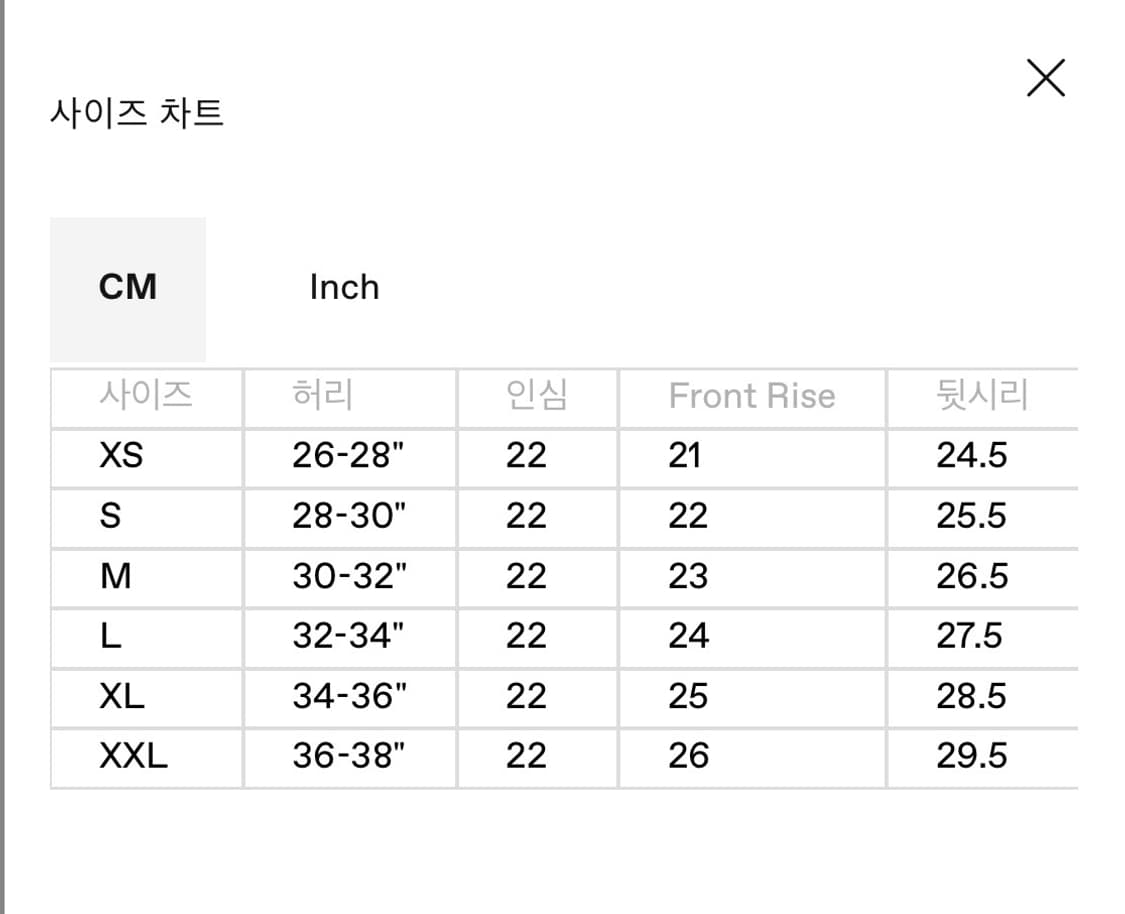Click the 36-38" waist cell

349,756
